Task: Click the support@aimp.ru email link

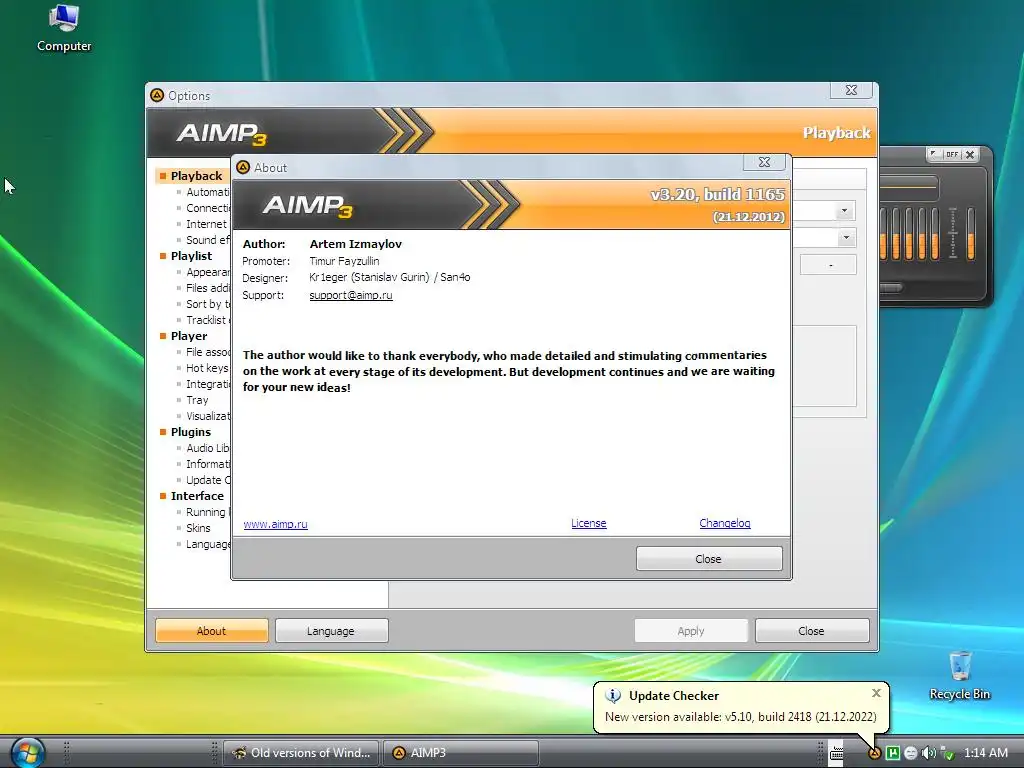Action: click(351, 295)
